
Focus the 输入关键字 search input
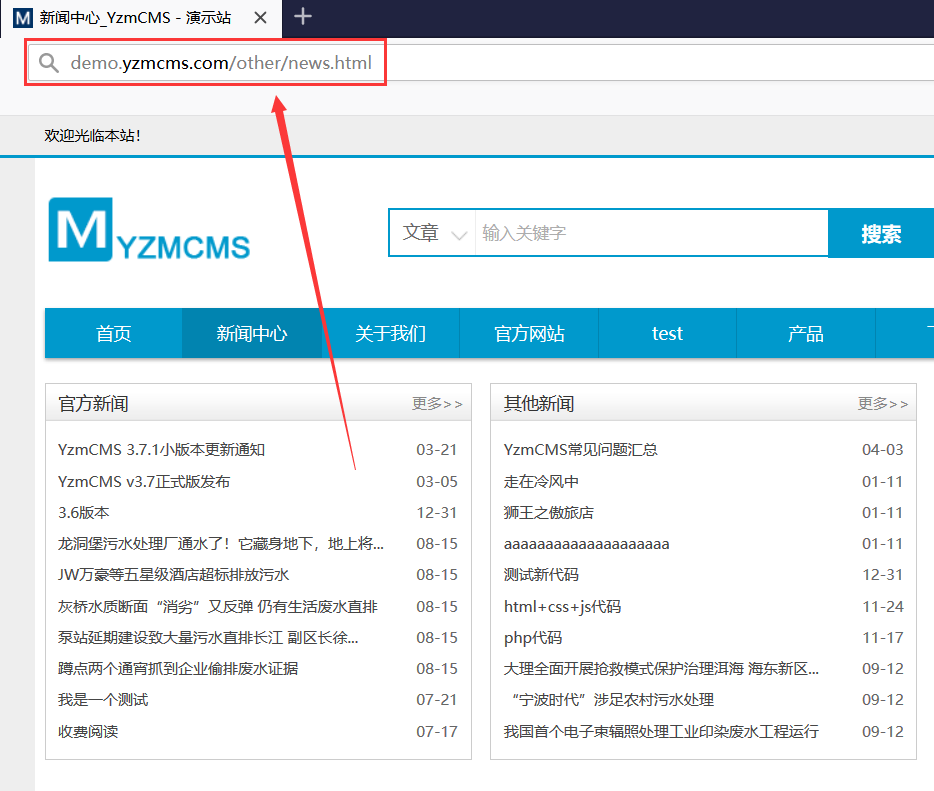pos(652,233)
